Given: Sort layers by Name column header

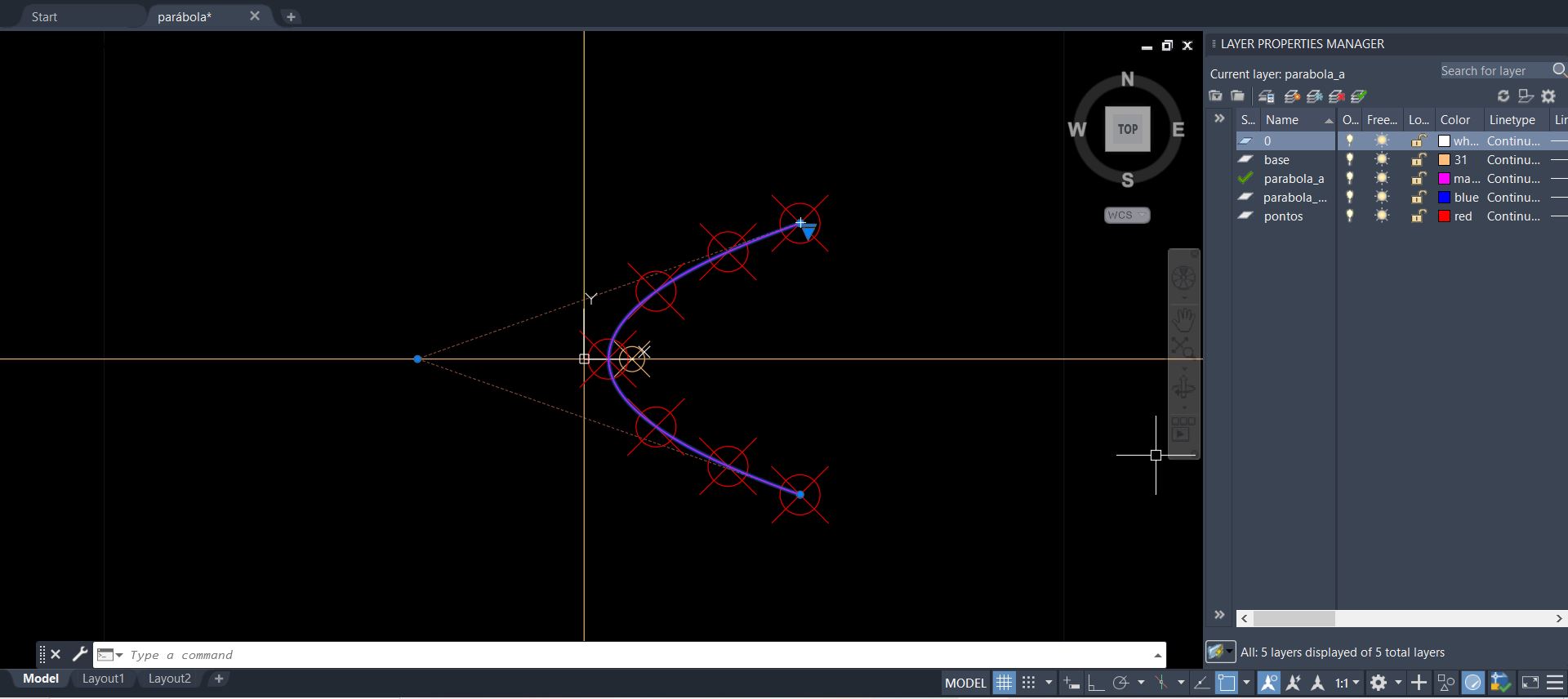Looking at the screenshot, I should 1298,119.
